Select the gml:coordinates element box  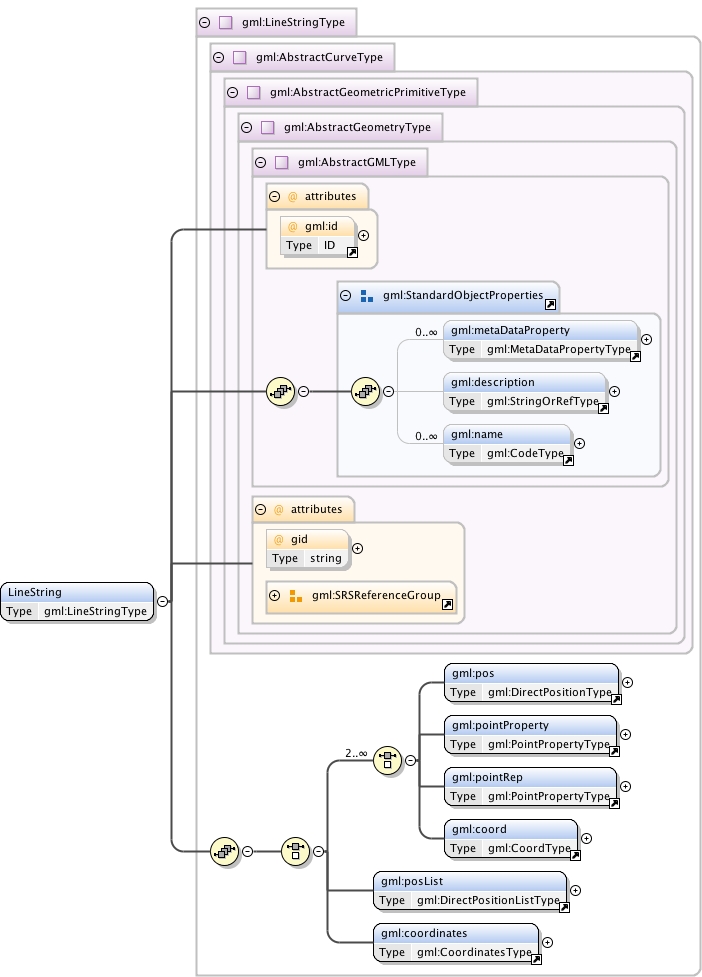coord(456,943)
